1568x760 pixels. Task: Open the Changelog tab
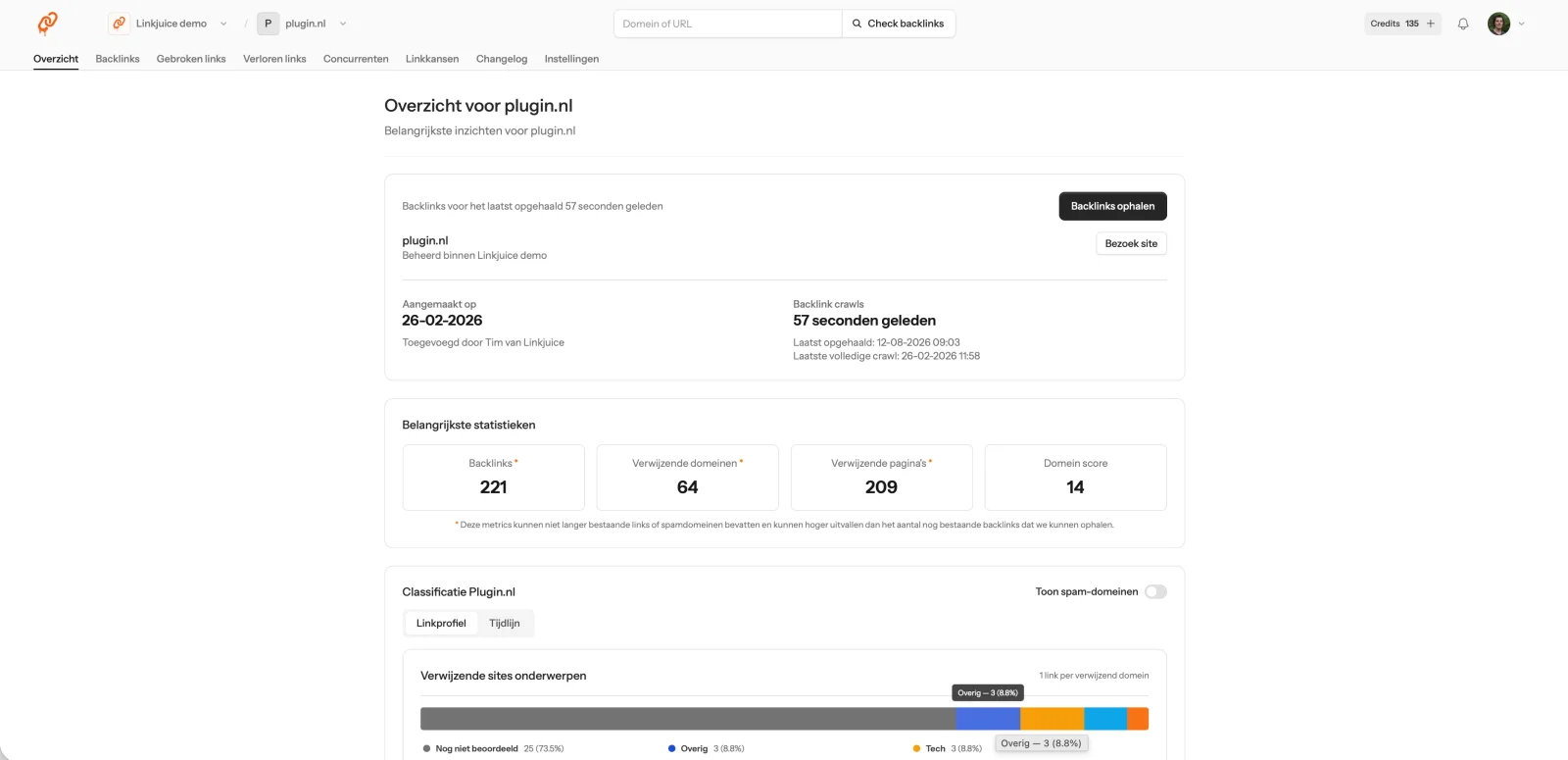point(502,59)
